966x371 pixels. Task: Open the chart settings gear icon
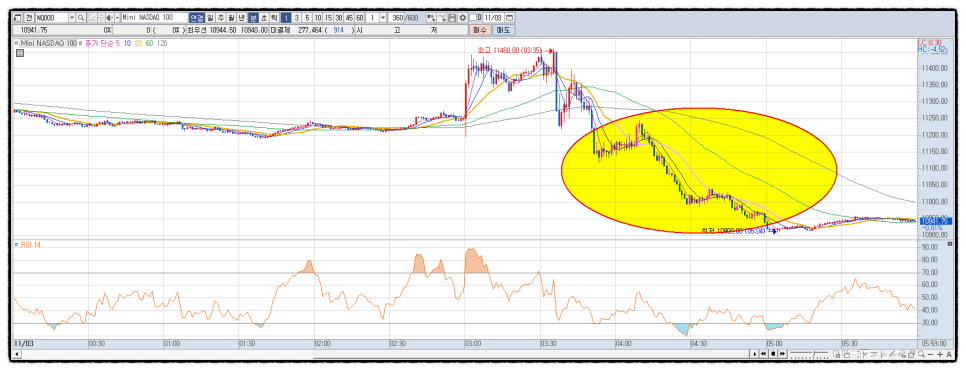[x=462, y=17]
